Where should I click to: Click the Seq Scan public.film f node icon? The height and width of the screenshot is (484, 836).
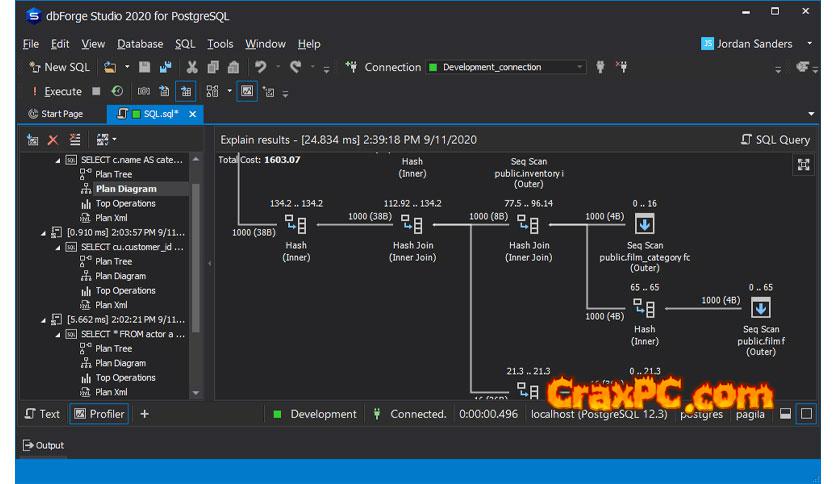(761, 309)
